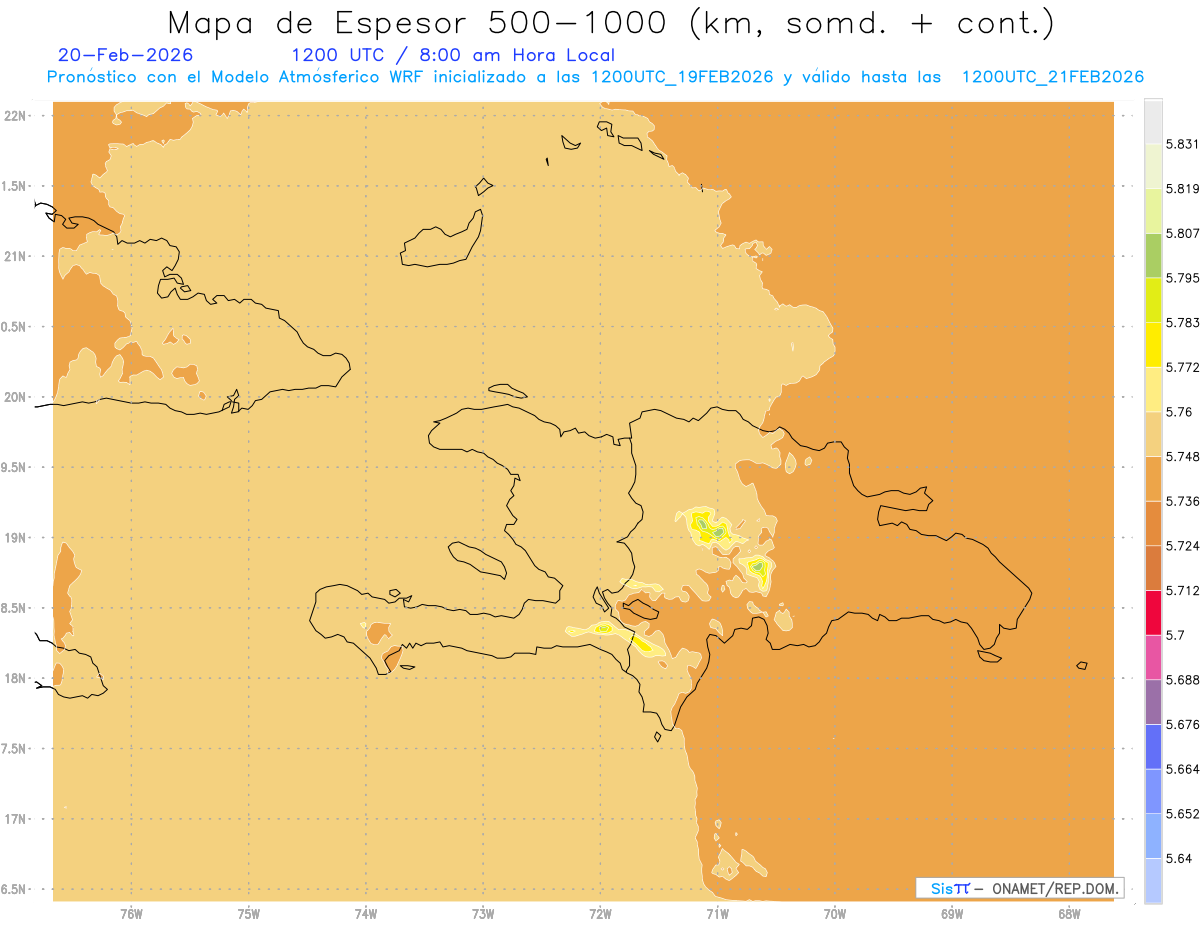Click the colorbar value '5.783'

pos(1183,322)
